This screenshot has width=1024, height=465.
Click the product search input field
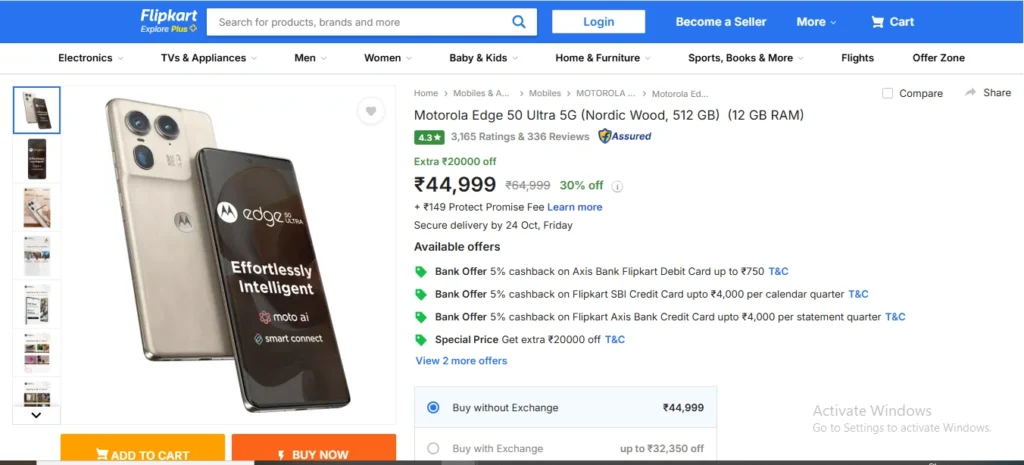tap(360, 22)
